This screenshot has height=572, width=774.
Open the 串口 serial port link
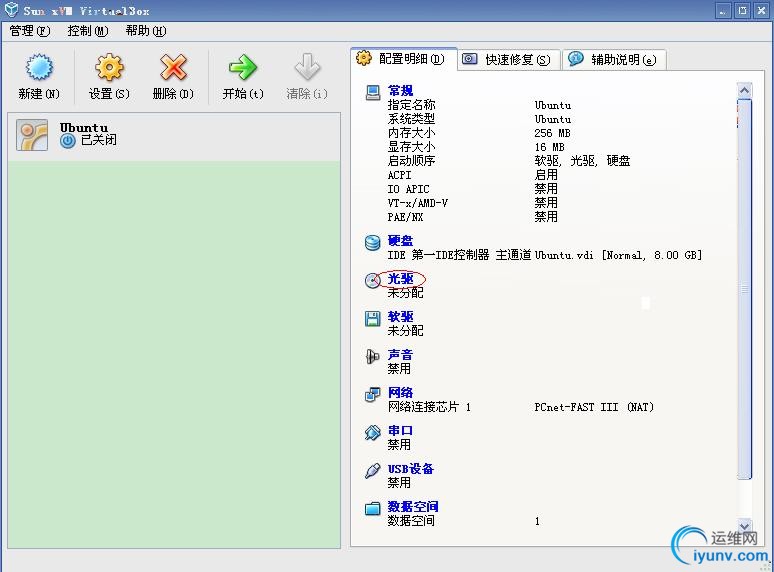click(400, 431)
